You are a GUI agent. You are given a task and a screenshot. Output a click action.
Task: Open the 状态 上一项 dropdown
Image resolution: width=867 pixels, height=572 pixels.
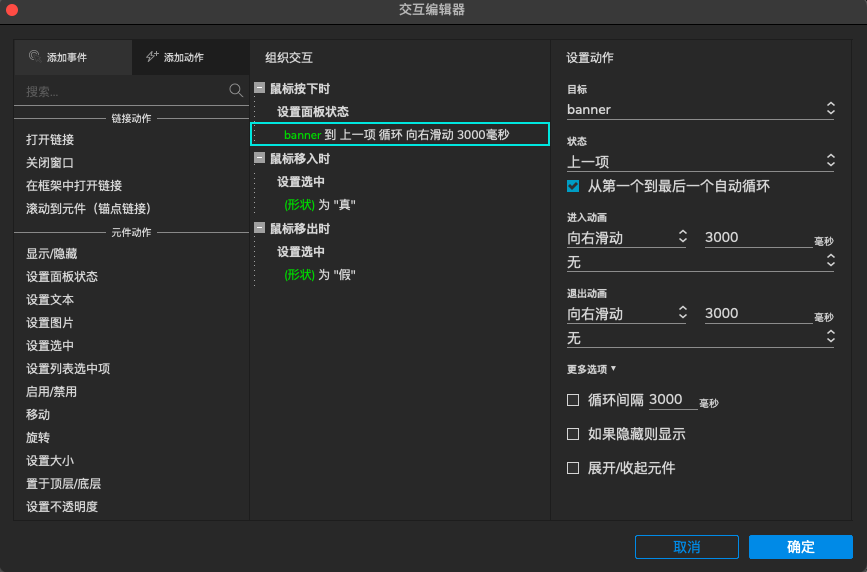coord(700,162)
